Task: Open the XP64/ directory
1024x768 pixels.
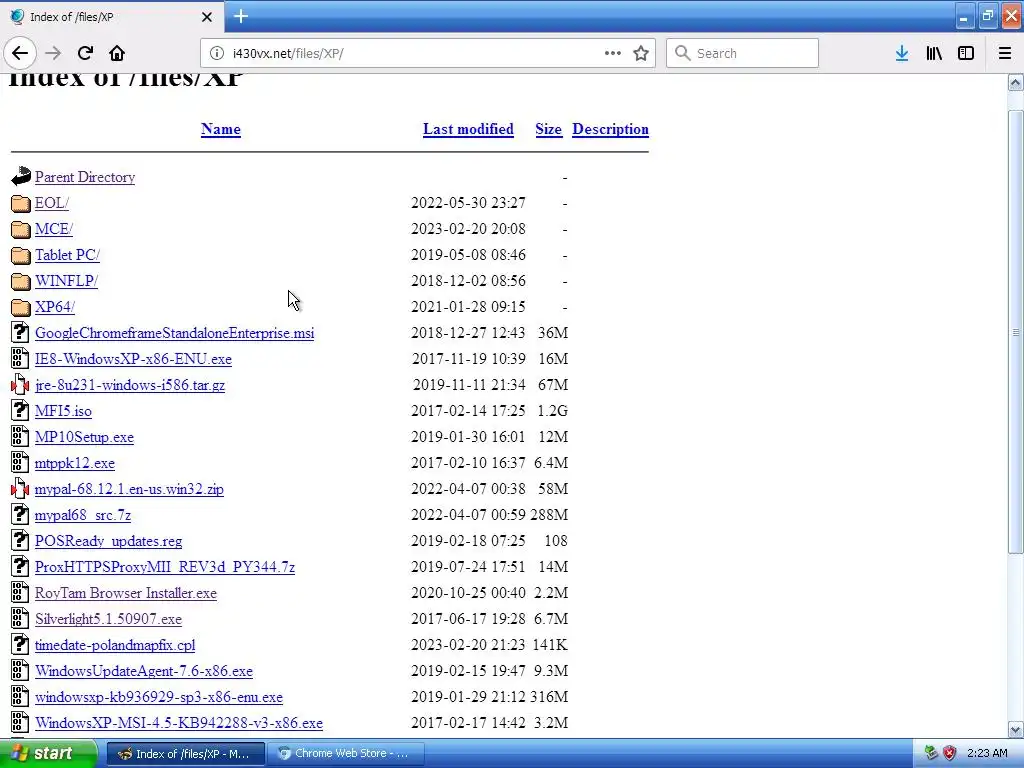Action: tap(55, 307)
